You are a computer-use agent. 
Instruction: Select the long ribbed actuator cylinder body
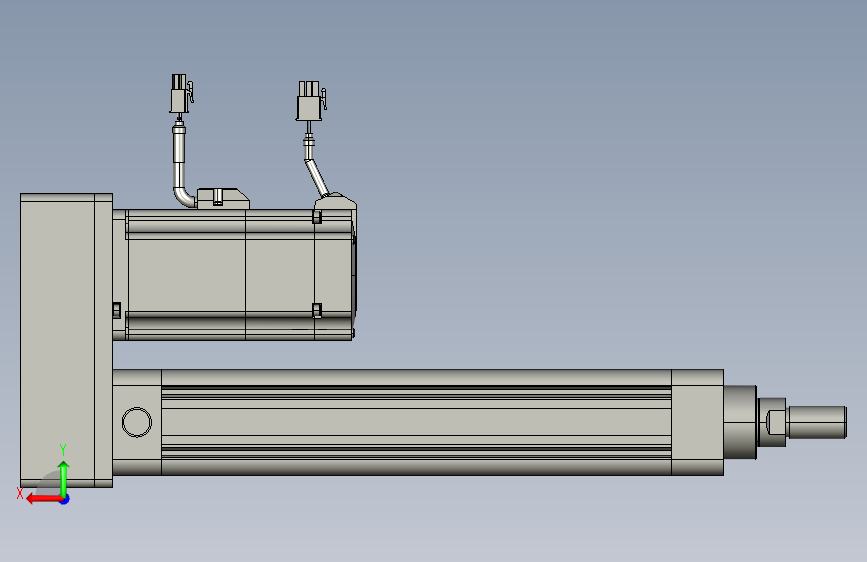point(416,422)
